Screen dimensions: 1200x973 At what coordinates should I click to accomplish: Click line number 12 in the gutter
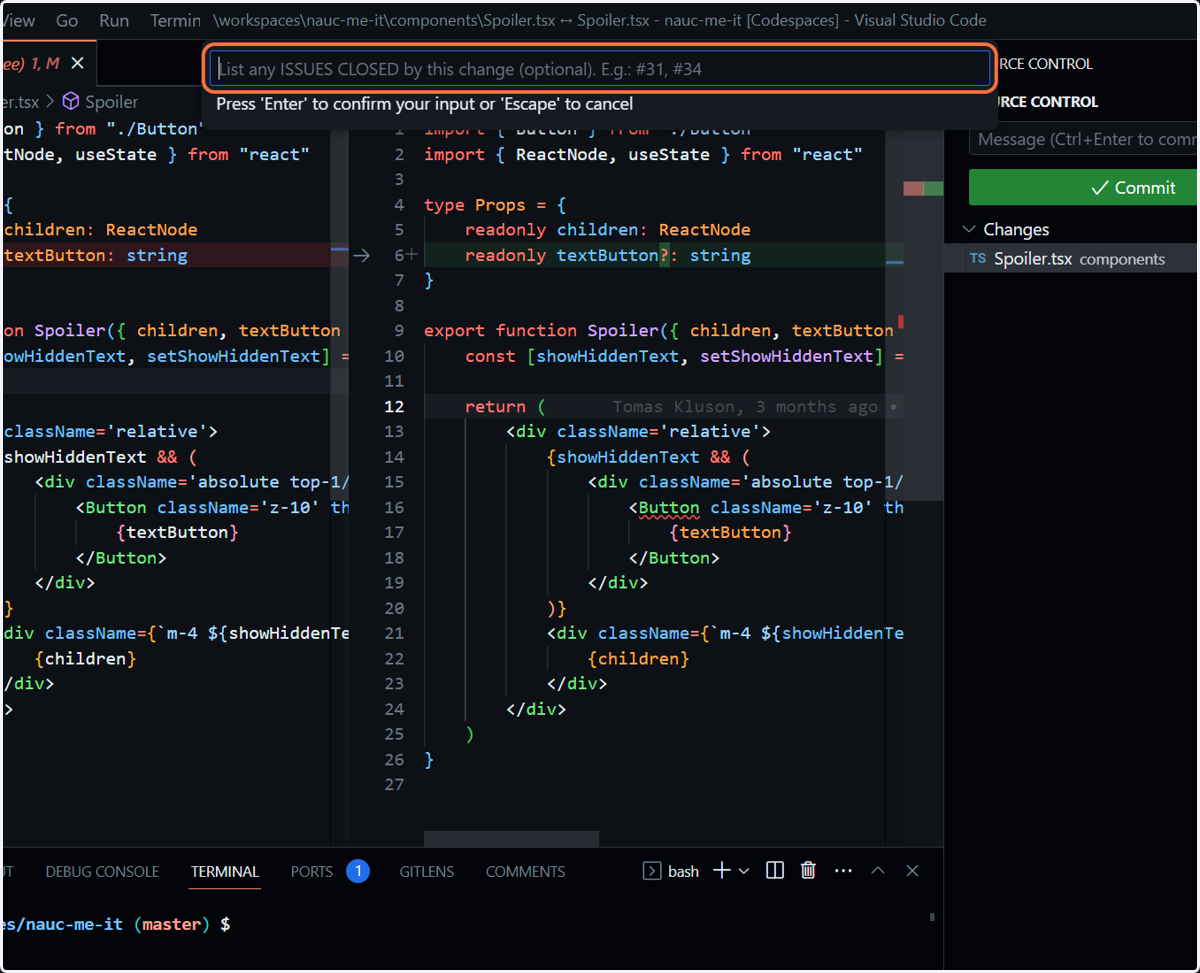(x=394, y=406)
